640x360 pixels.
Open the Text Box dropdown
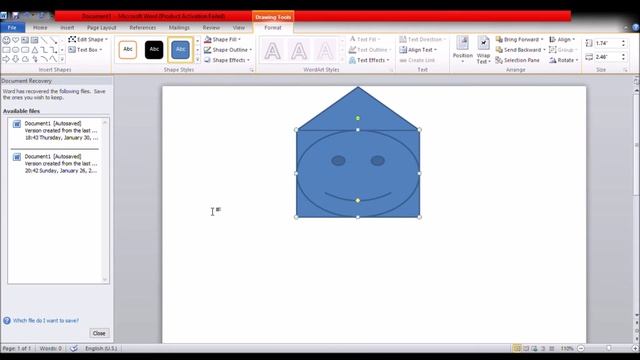(85, 50)
